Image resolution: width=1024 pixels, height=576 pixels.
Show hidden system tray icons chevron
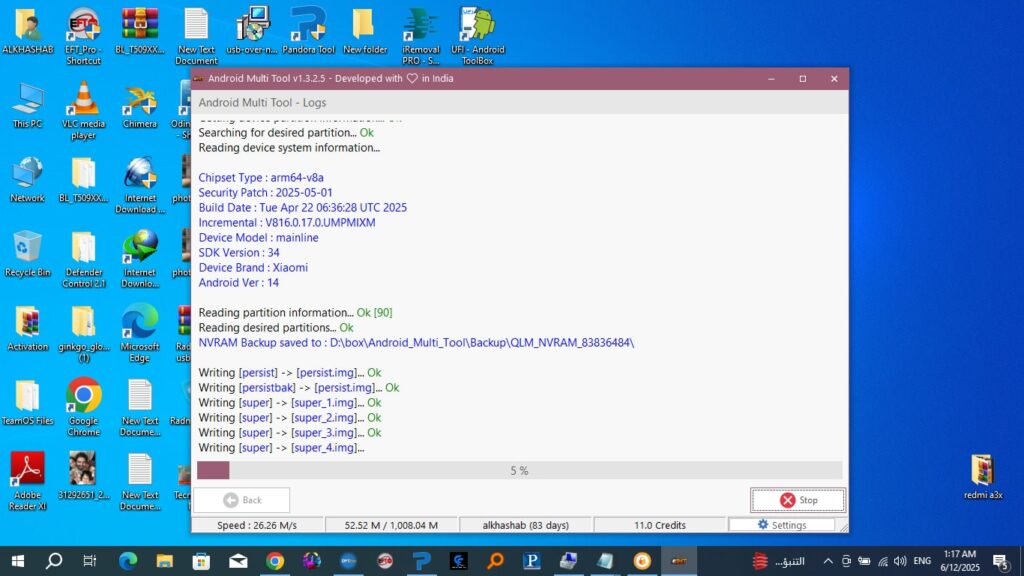828,561
